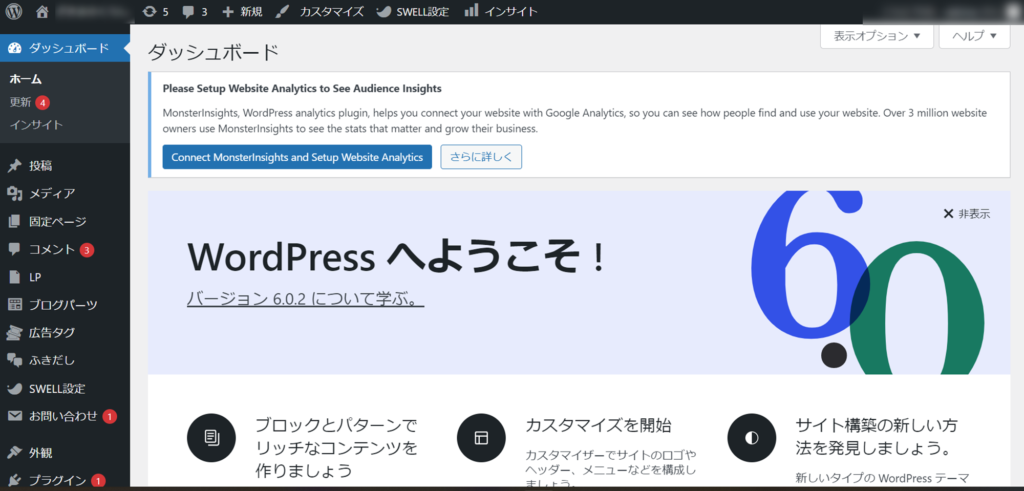1024x491 pixels.
Task: Click the grid icon next to ブログパーツ
Action: (14, 305)
